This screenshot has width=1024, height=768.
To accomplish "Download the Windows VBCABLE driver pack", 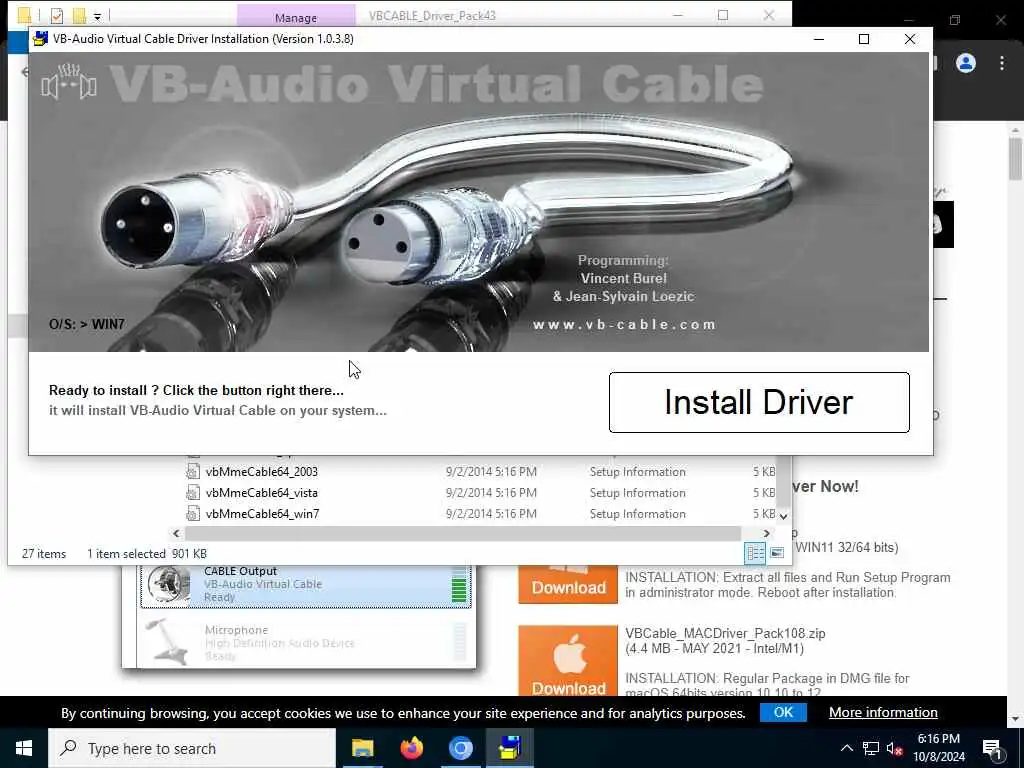I will [568, 584].
